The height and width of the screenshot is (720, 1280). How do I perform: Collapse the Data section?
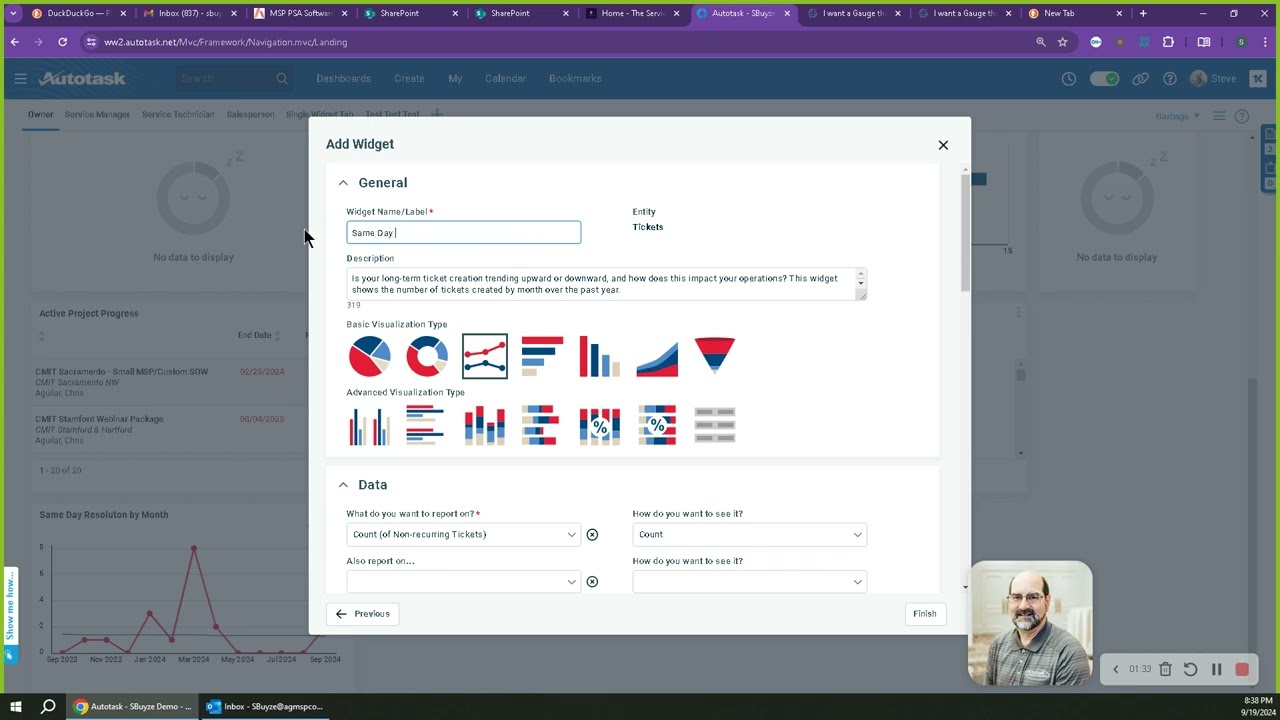pyautogui.click(x=343, y=485)
